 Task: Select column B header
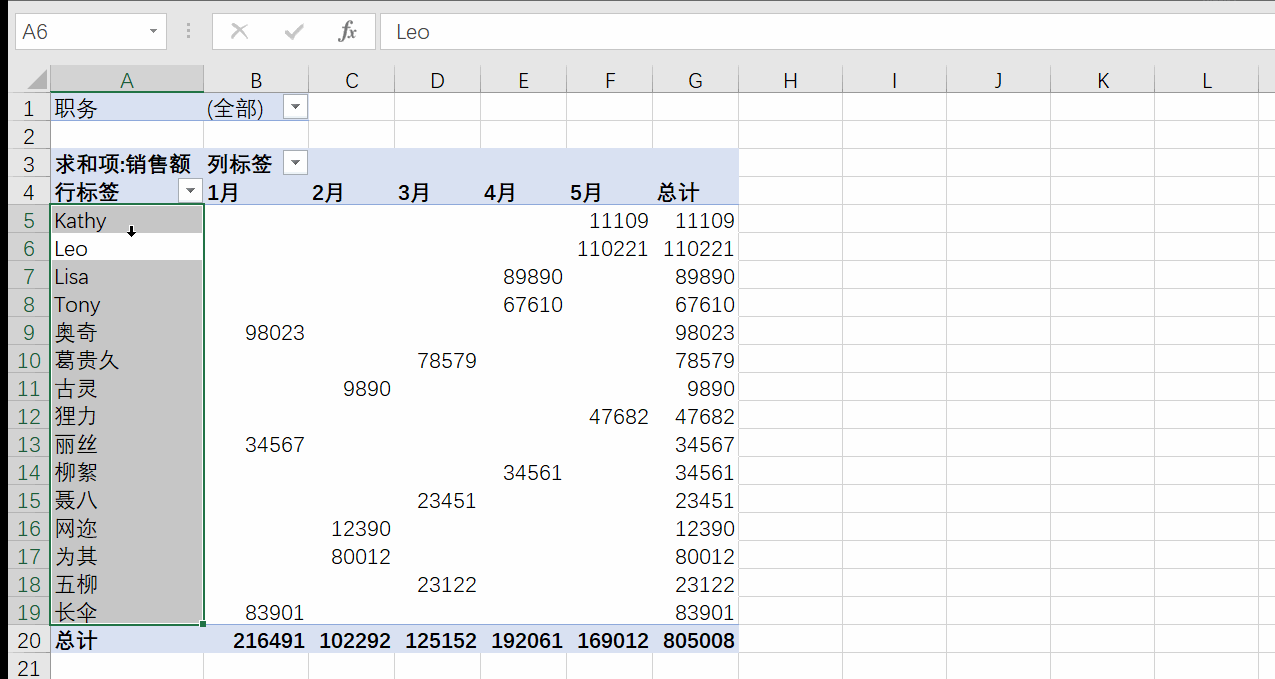(256, 80)
